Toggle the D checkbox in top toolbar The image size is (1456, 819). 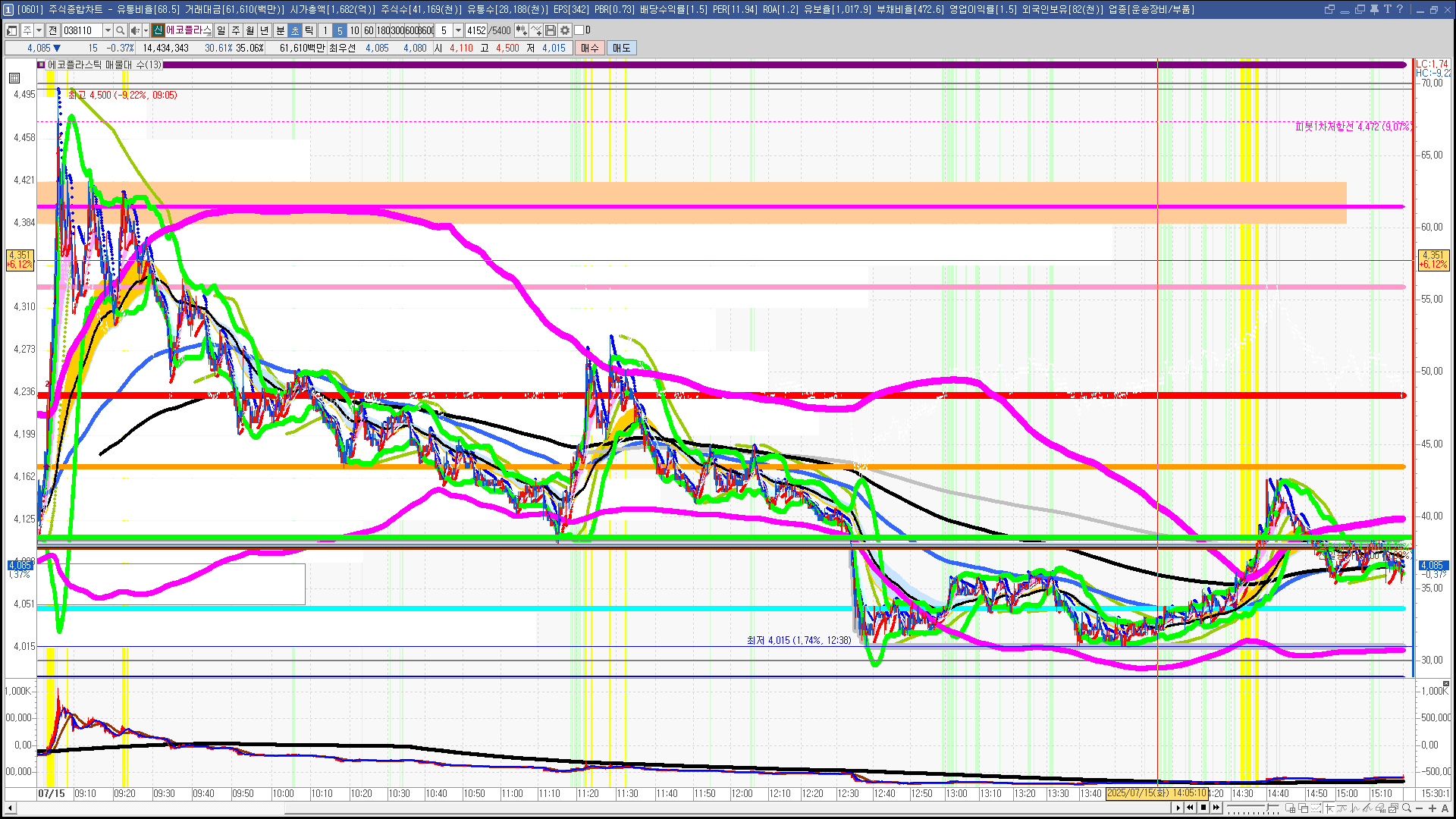click(x=579, y=30)
